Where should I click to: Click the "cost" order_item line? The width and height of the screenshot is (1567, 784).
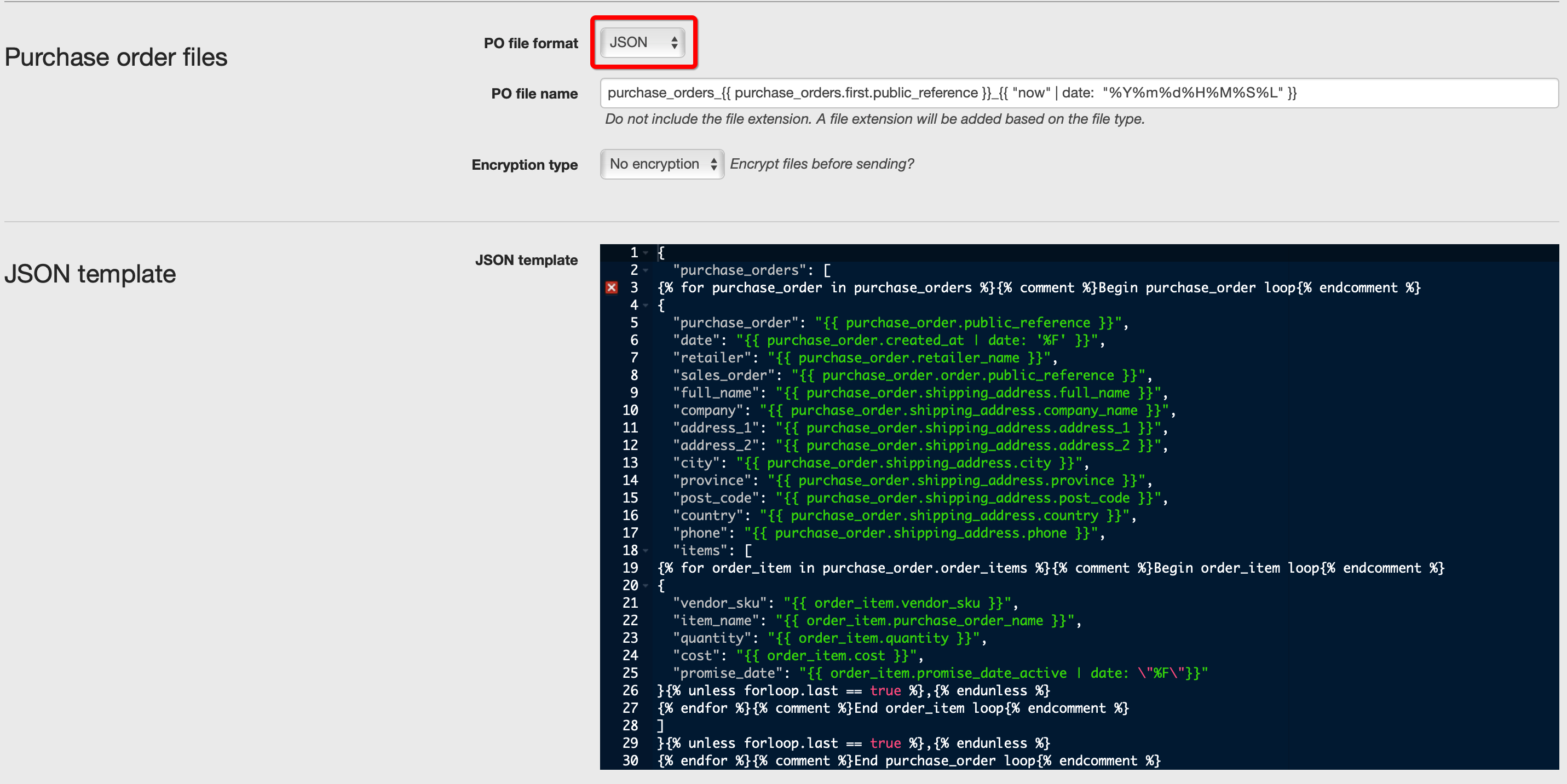coord(798,656)
